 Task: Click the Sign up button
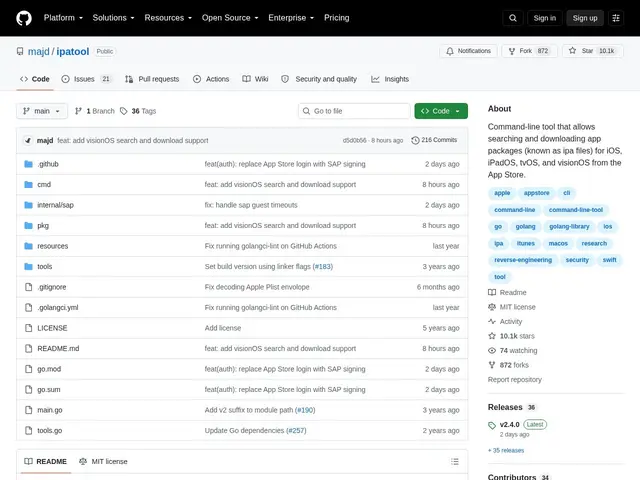point(584,18)
